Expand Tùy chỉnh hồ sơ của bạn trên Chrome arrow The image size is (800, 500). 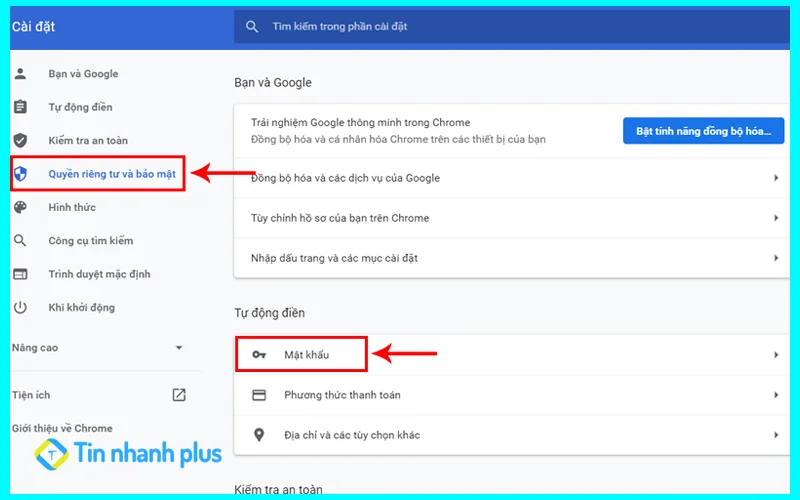tap(776, 218)
